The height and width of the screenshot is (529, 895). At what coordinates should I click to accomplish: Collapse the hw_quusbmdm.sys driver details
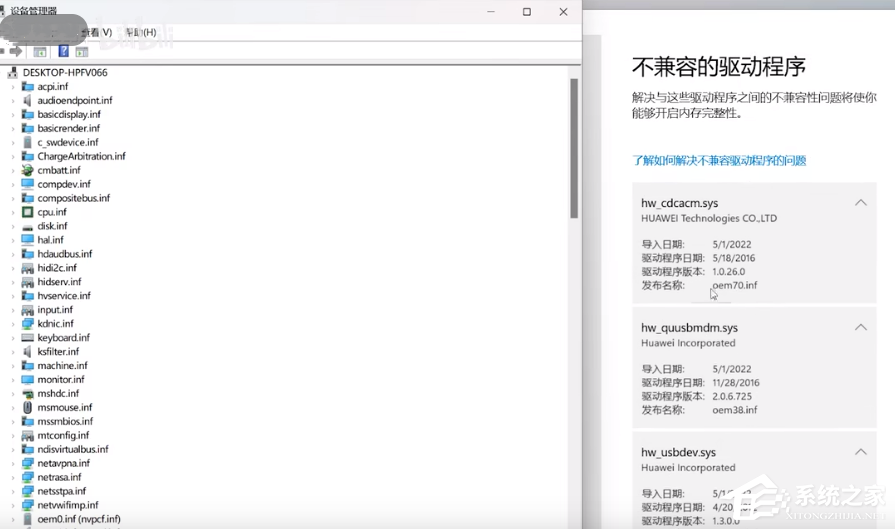click(860, 328)
